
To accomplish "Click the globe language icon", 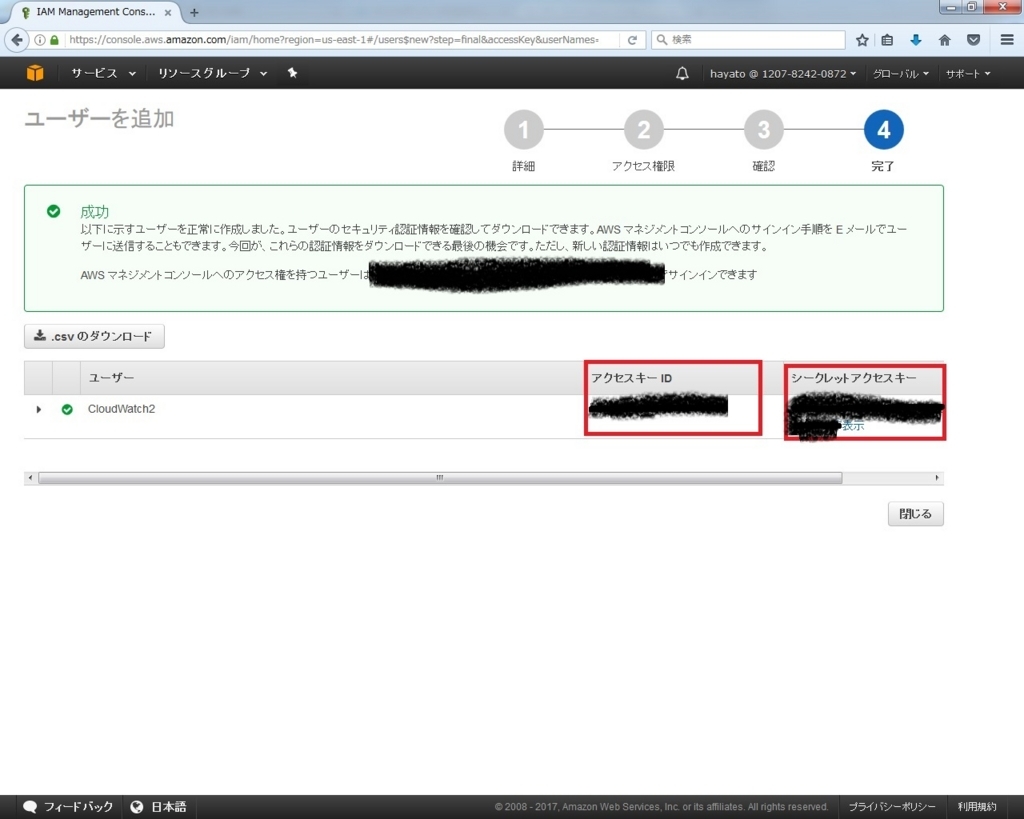I will click(x=136, y=807).
